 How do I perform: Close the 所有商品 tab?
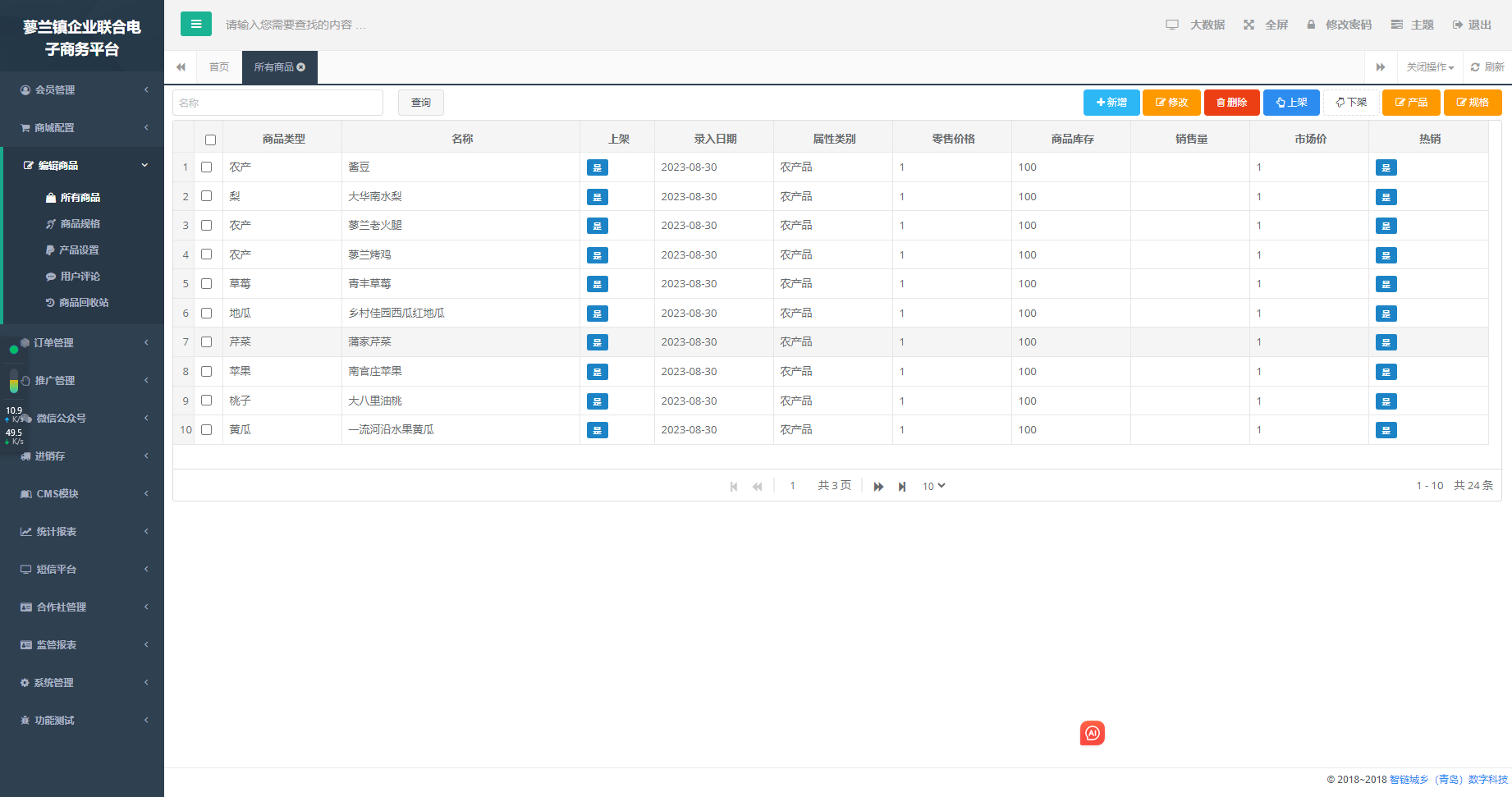(x=301, y=67)
